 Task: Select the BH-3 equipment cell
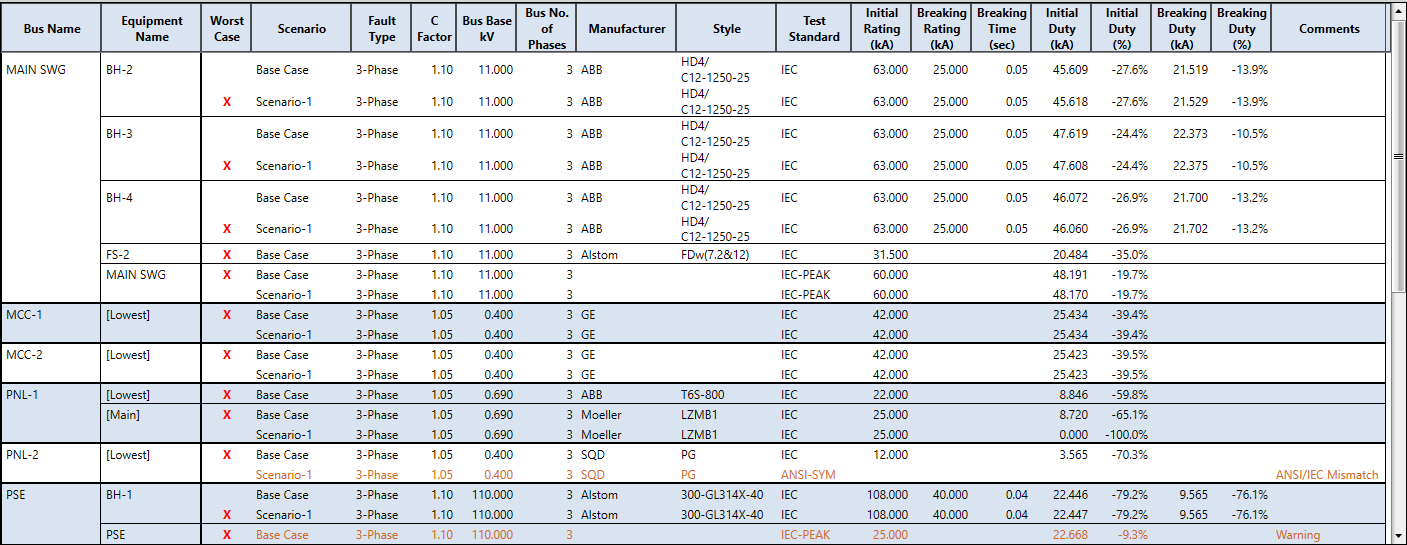point(152,149)
